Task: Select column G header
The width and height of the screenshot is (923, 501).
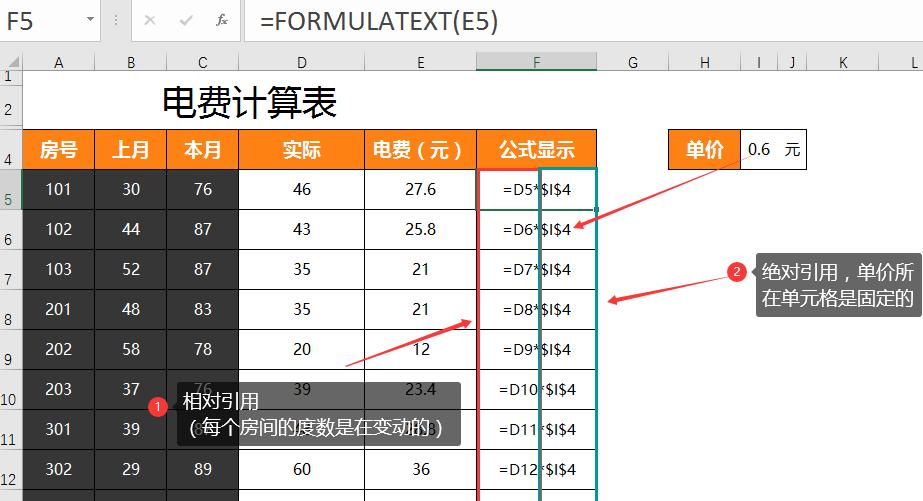Action: coord(633,62)
